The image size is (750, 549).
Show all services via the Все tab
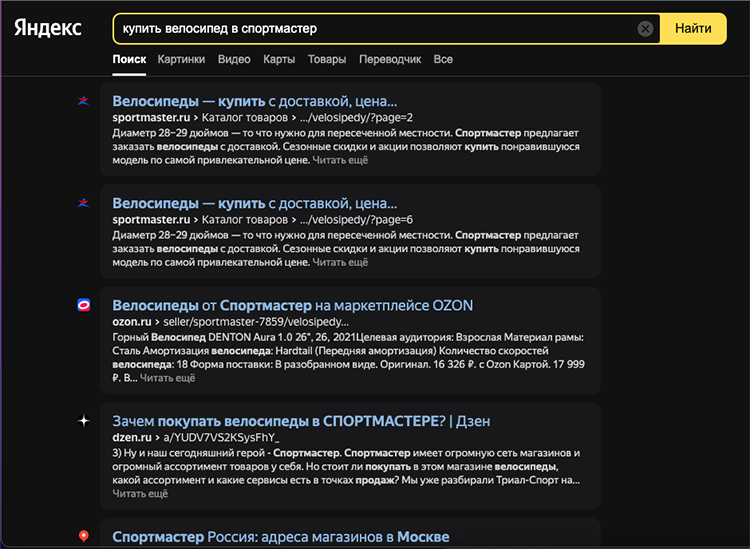pyautogui.click(x=443, y=59)
